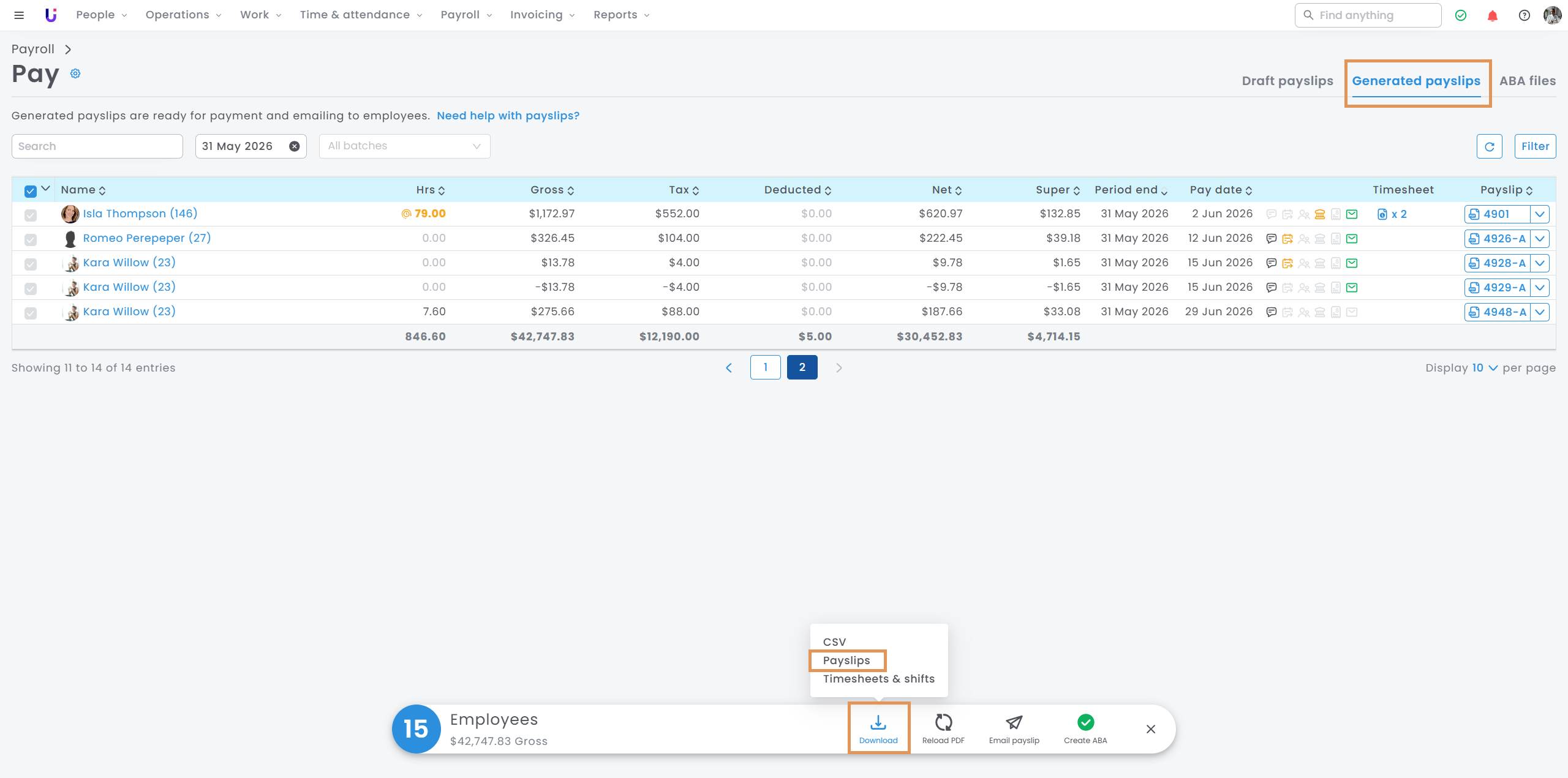Click the app logo icon
The height and width of the screenshot is (778, 1568).
[51, 15]
